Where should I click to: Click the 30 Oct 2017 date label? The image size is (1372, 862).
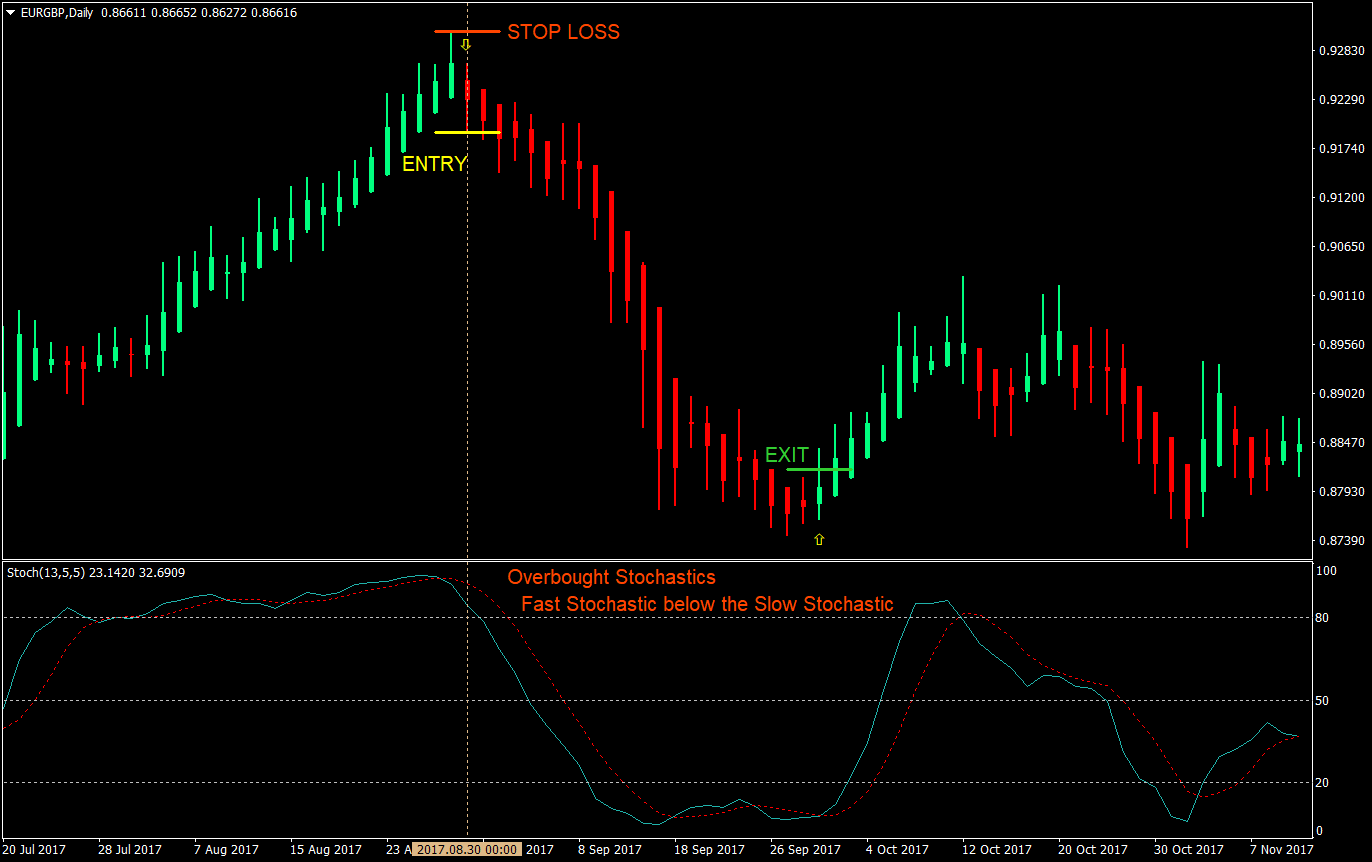pyautogui.click(x=1189, y=849)
